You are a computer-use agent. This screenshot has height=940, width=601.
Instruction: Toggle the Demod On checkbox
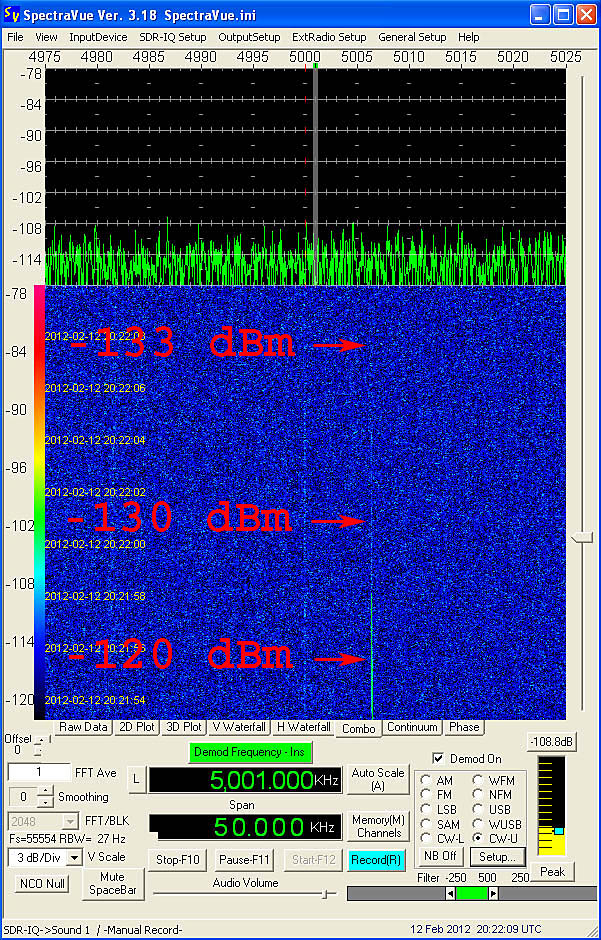coord(439,758)
